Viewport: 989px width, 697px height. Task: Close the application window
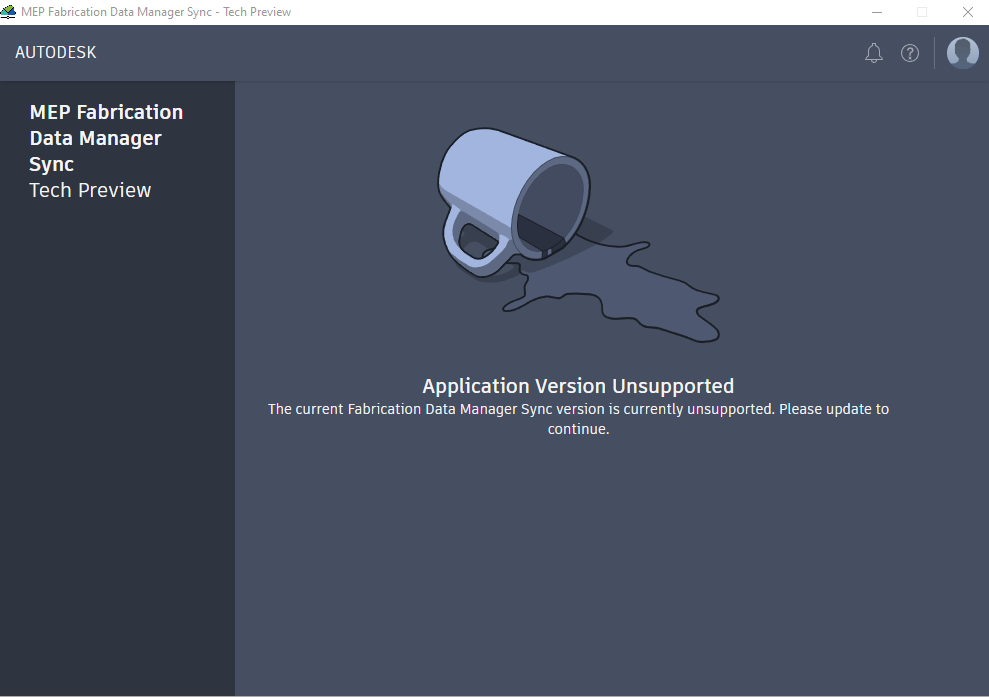tap(968, 12)
